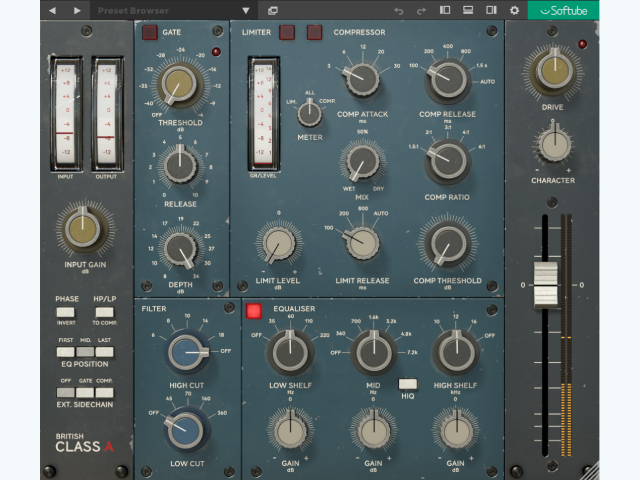Click the high shelf GAIN knob
Screen dimensions: 640x480
coord(456,431)
